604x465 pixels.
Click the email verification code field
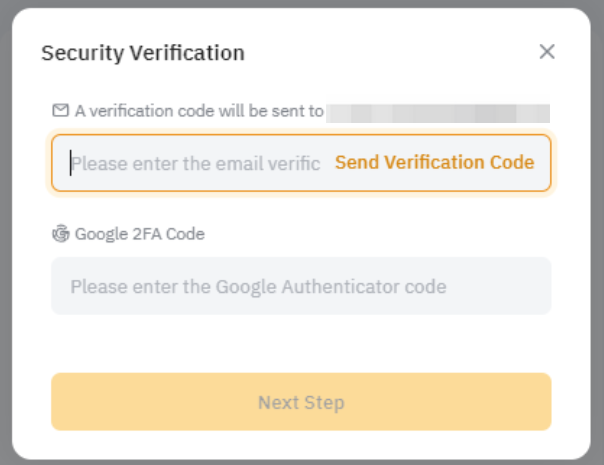coord(195,163)
